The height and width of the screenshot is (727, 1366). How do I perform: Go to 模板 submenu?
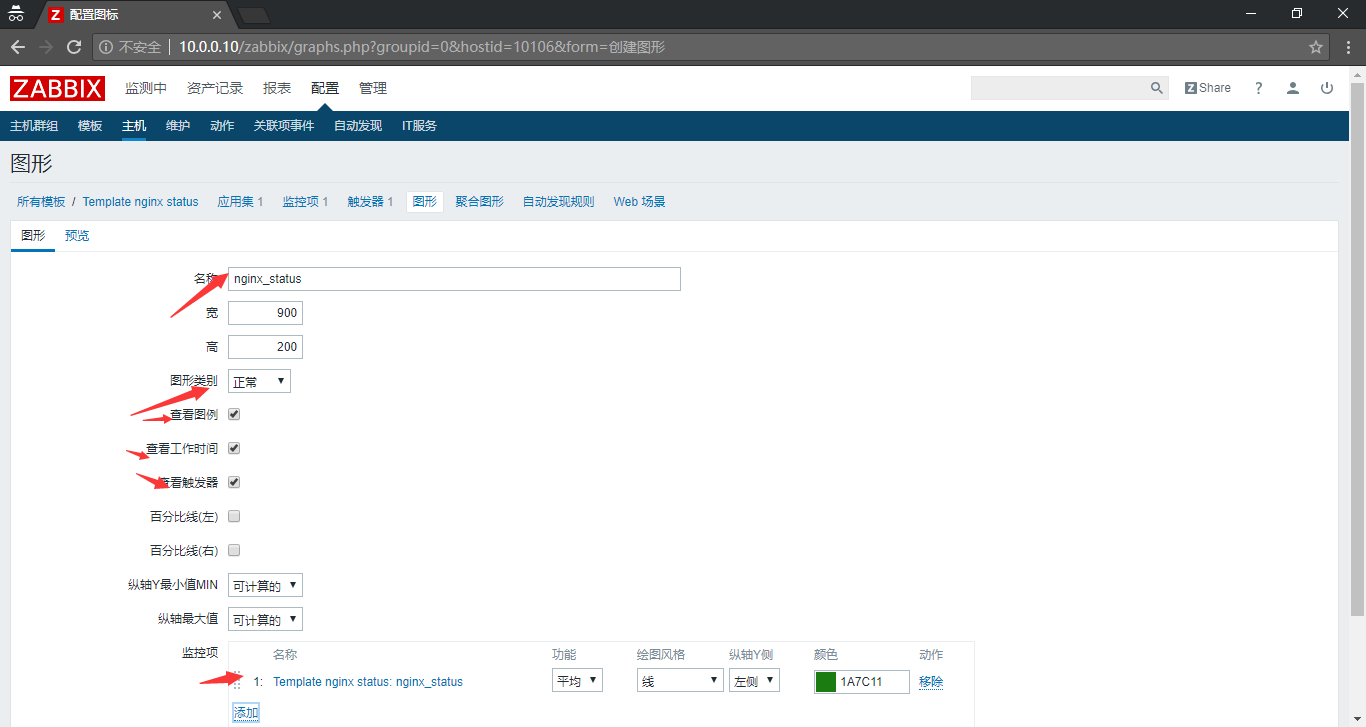tap(90, 126)
